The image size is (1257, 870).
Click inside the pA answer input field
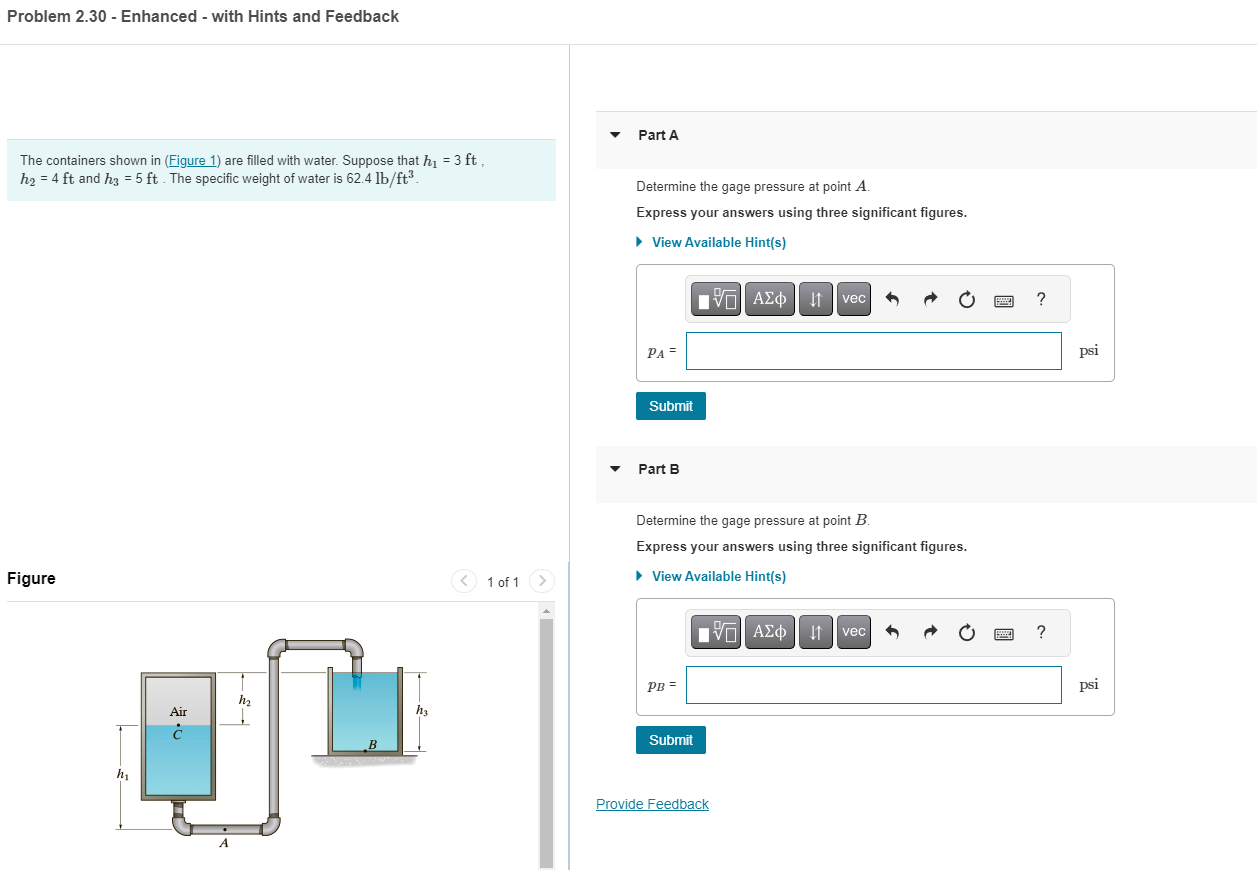pos(873,350)
